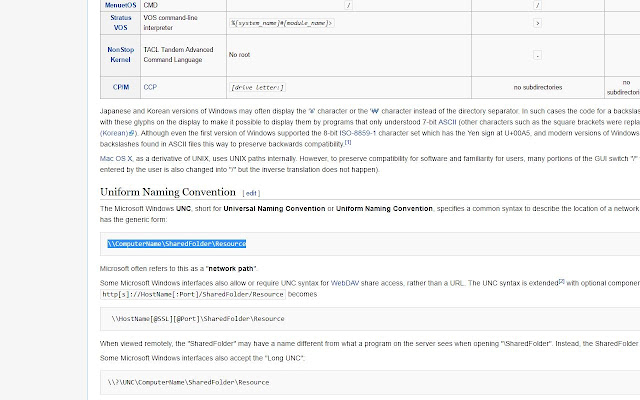
Task: Click the [drive letter:] cell in the CP/M row
Action: coord(258,87)
